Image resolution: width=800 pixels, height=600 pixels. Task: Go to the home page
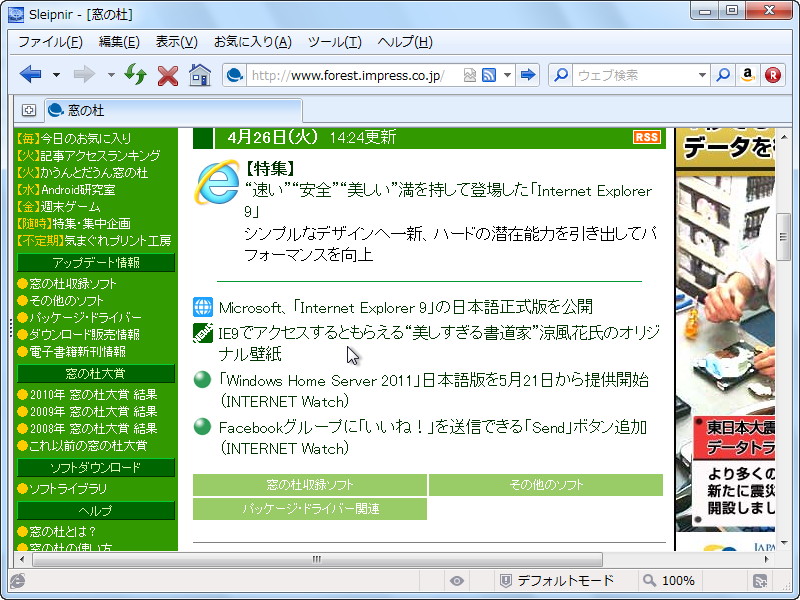tap(198, 74)
